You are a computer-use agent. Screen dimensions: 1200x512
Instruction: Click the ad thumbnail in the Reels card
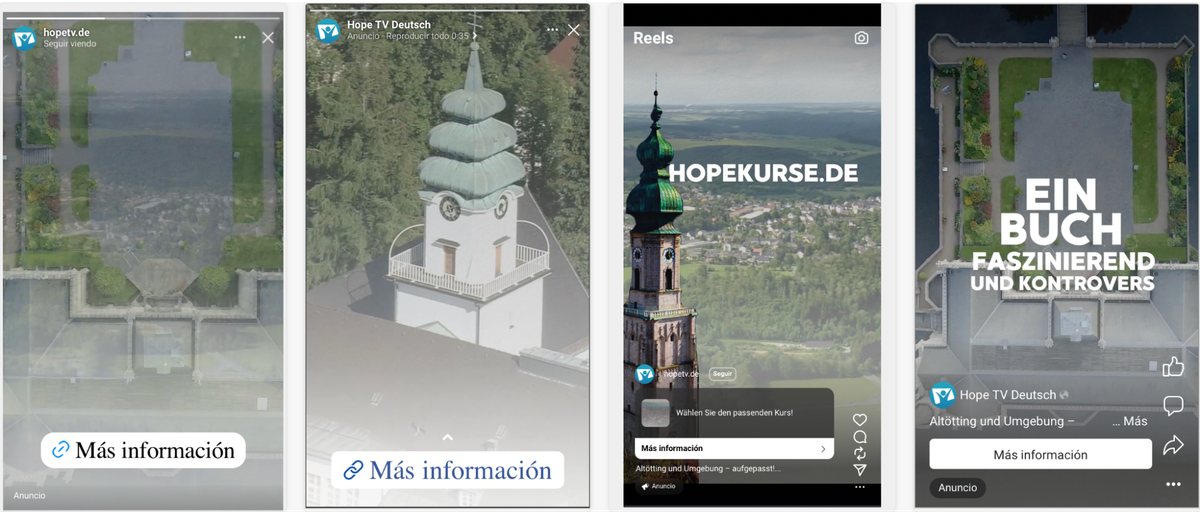655,412
